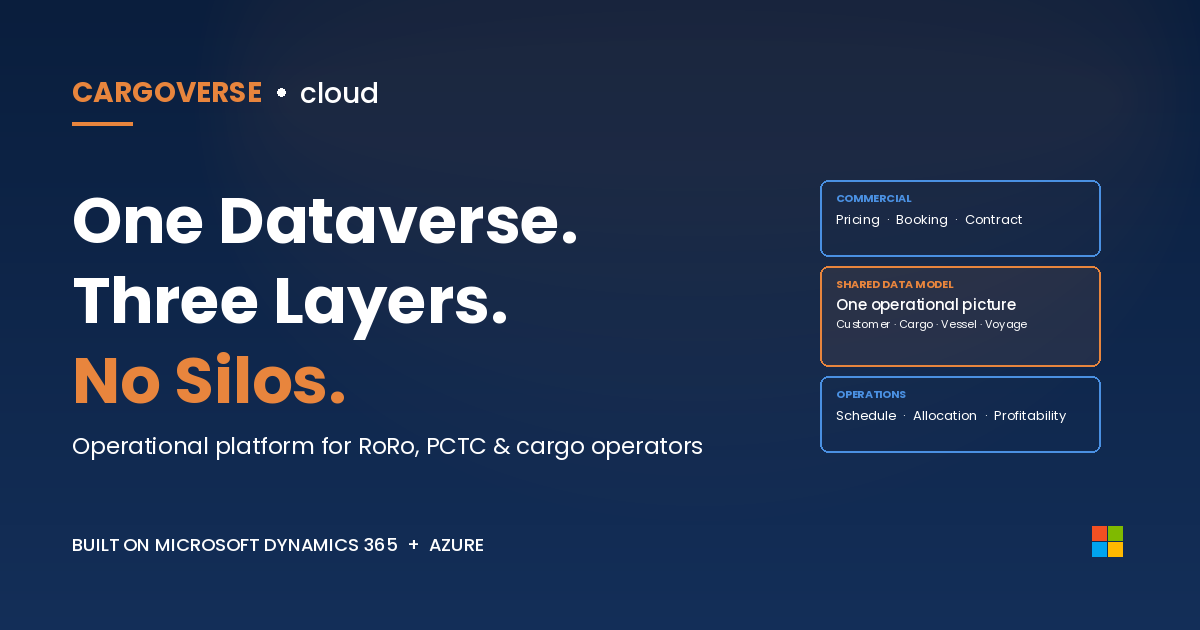The image size is (1200, 630).
Task: Select "Customer" in the Shared Data Model card
Action: coord(863,325)
